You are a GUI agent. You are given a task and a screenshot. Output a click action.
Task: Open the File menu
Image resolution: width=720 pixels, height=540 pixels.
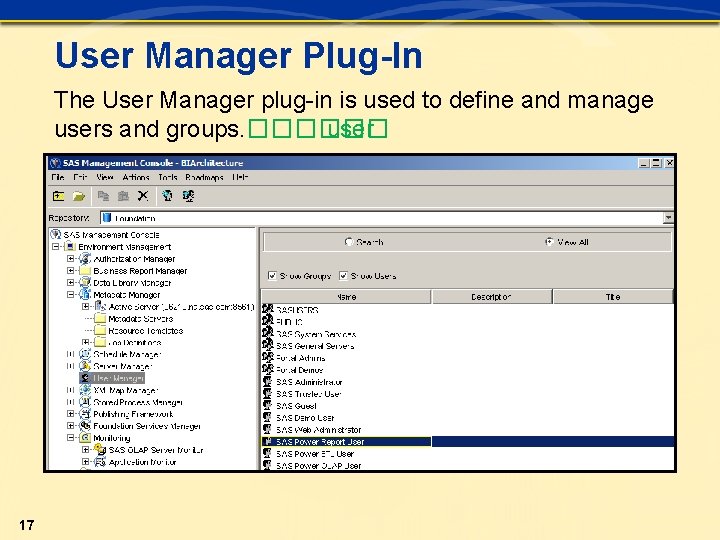coord(58,177)
